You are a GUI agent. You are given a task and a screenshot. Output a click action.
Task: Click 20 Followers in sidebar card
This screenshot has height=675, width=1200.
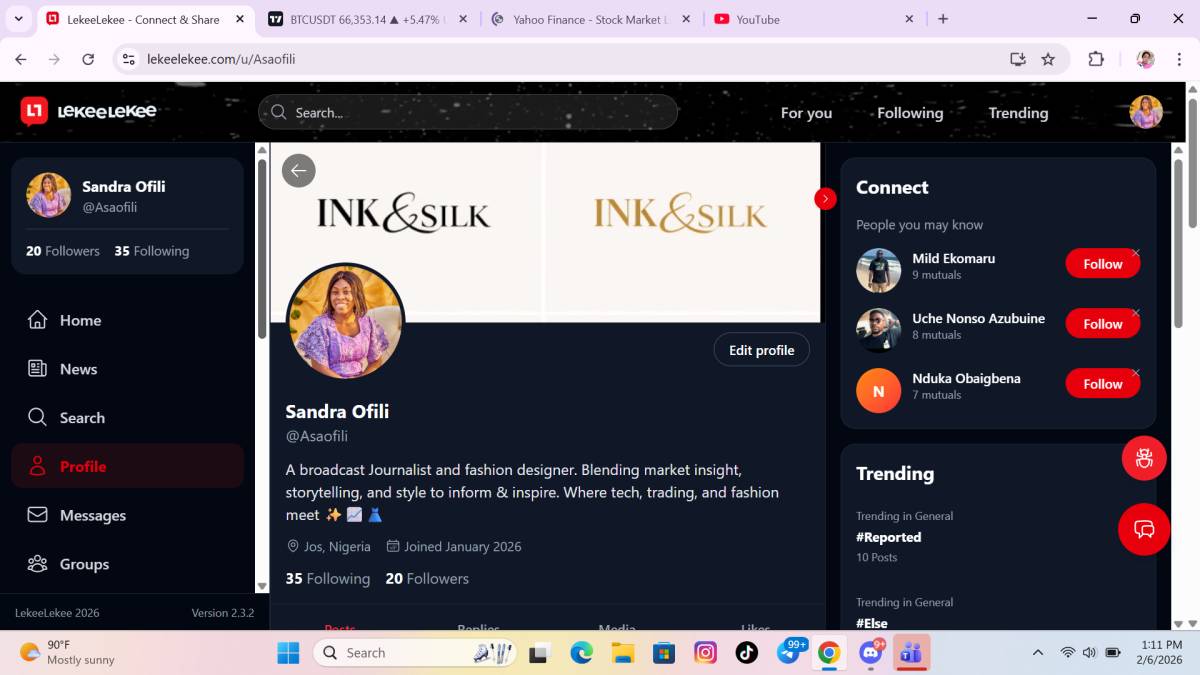coord(63,251)
